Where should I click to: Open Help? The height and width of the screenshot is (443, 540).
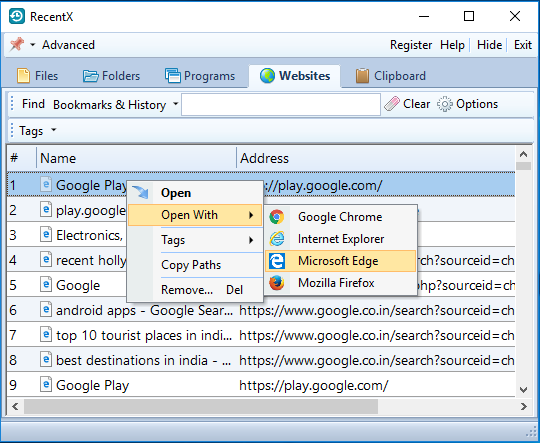pos(452,45)
